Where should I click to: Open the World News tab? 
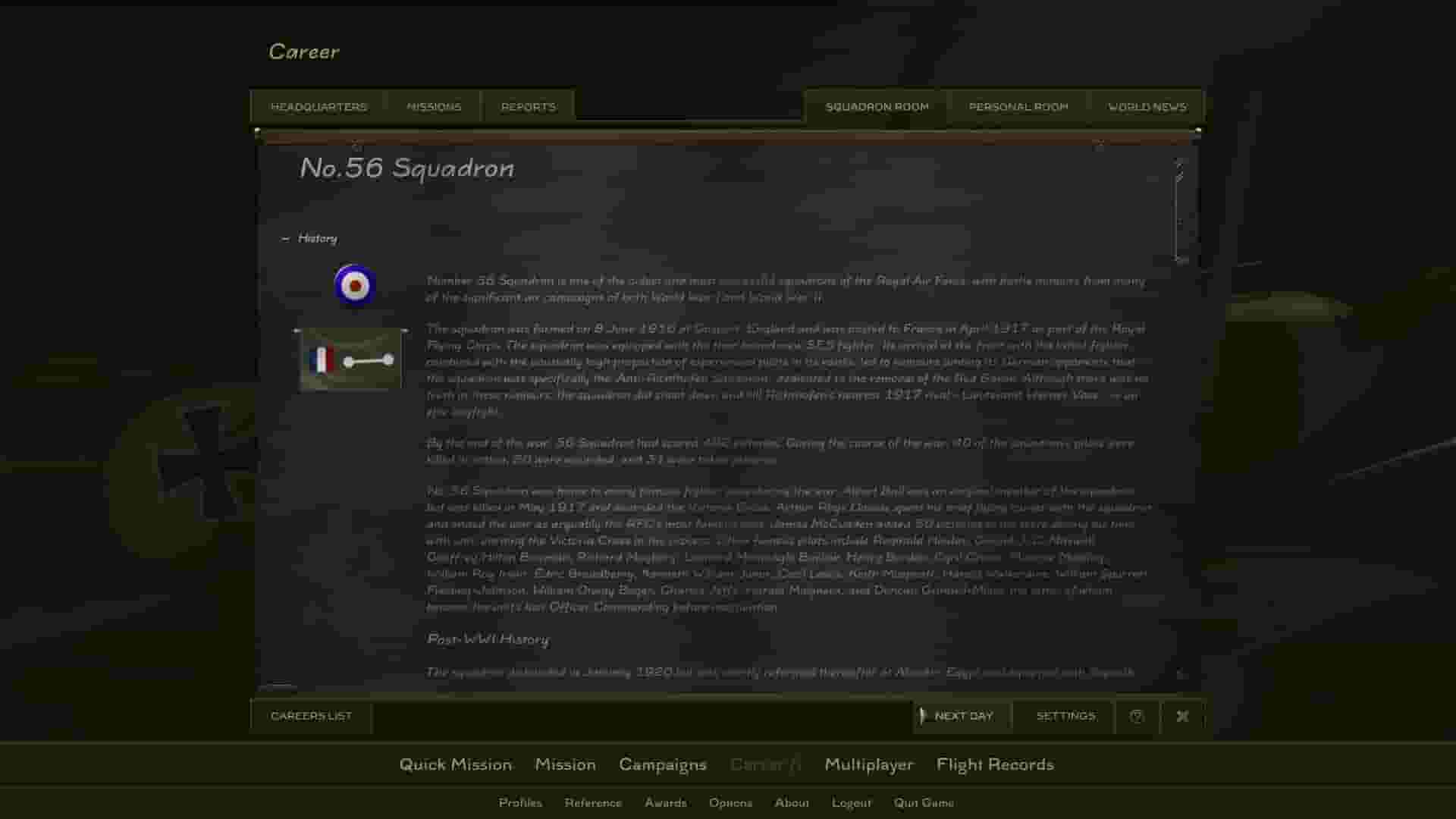click(1147, 107)
